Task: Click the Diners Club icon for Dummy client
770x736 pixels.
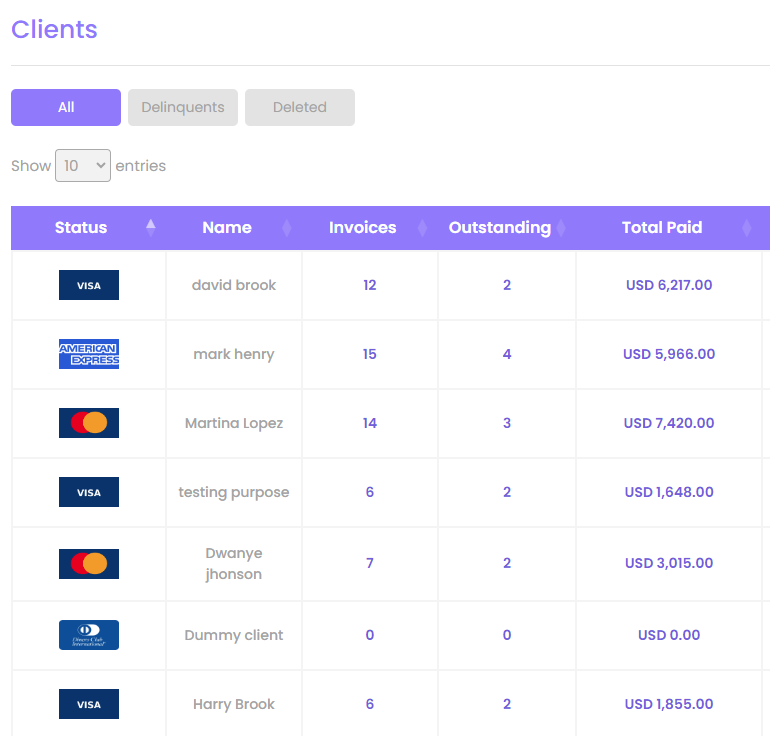Action: [x=89, y=635]
